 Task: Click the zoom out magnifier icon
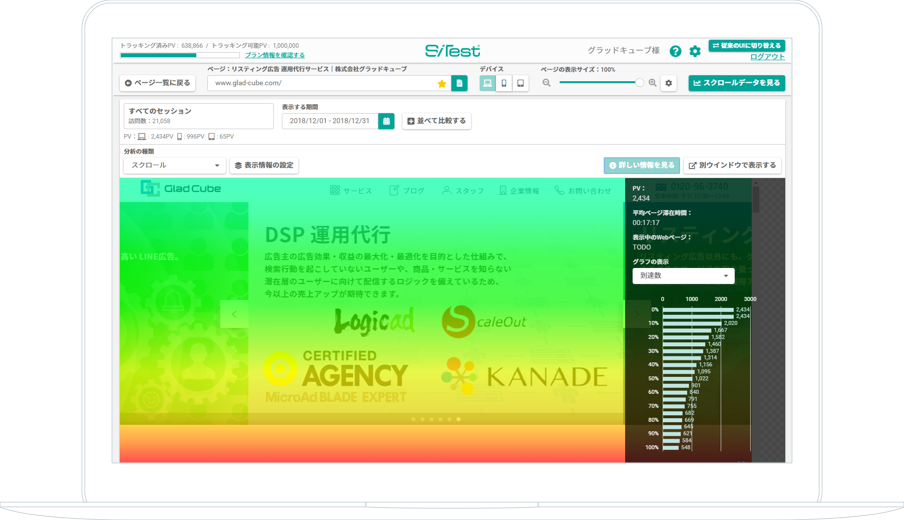pyautogui.click(x=547, y=84)
